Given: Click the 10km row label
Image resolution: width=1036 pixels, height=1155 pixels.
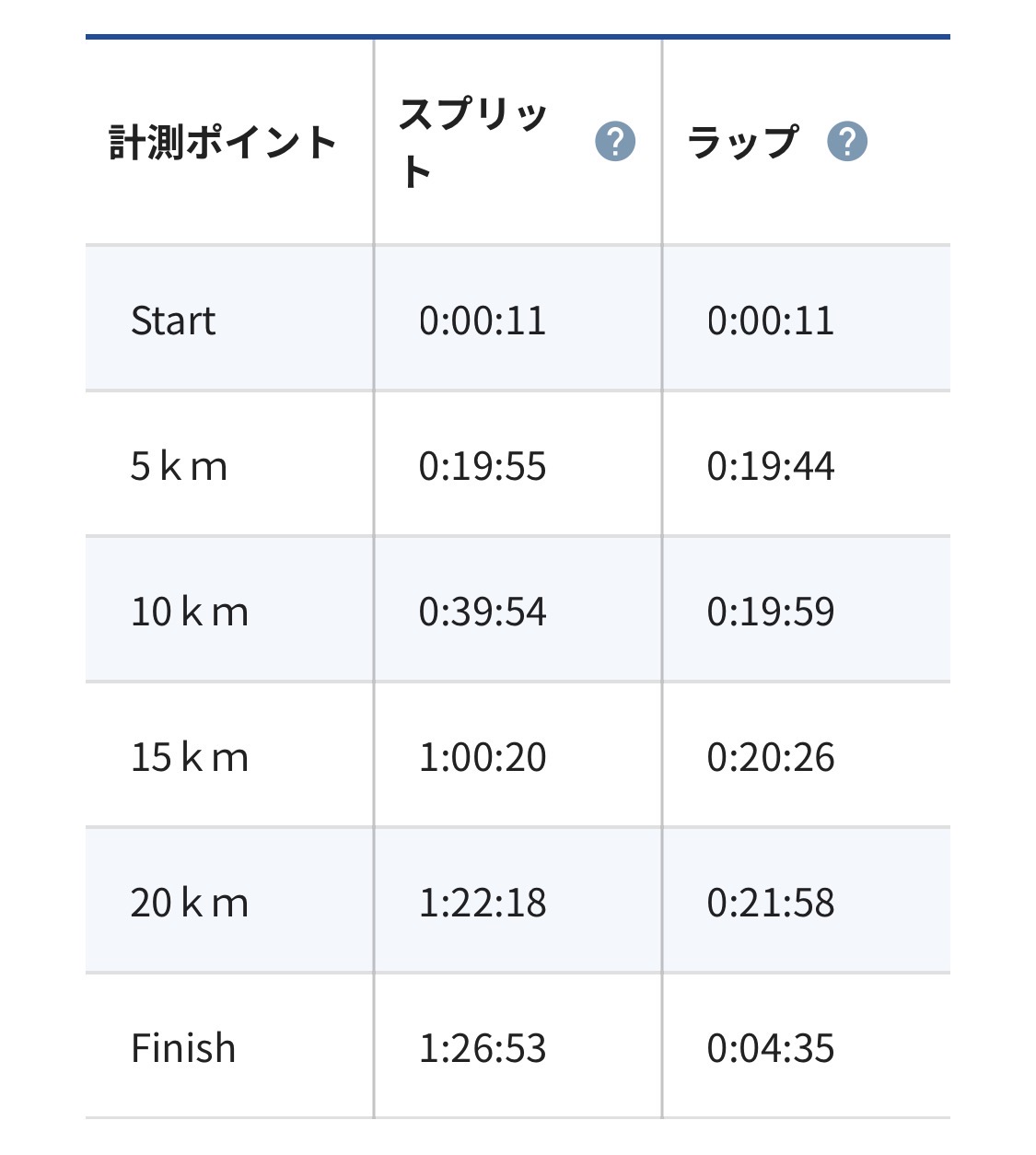Looking at the screenshot, I should click(x=190, y=612).
